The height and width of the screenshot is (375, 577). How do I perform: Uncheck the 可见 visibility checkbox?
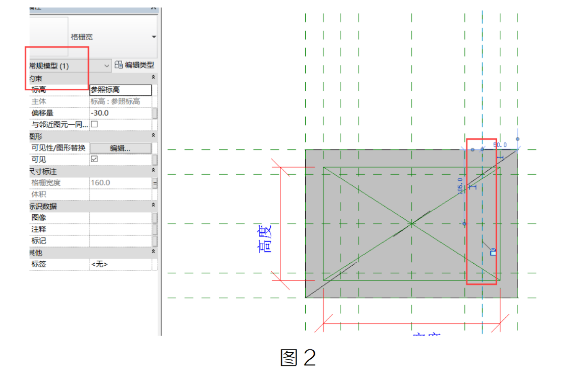point(95,159)
